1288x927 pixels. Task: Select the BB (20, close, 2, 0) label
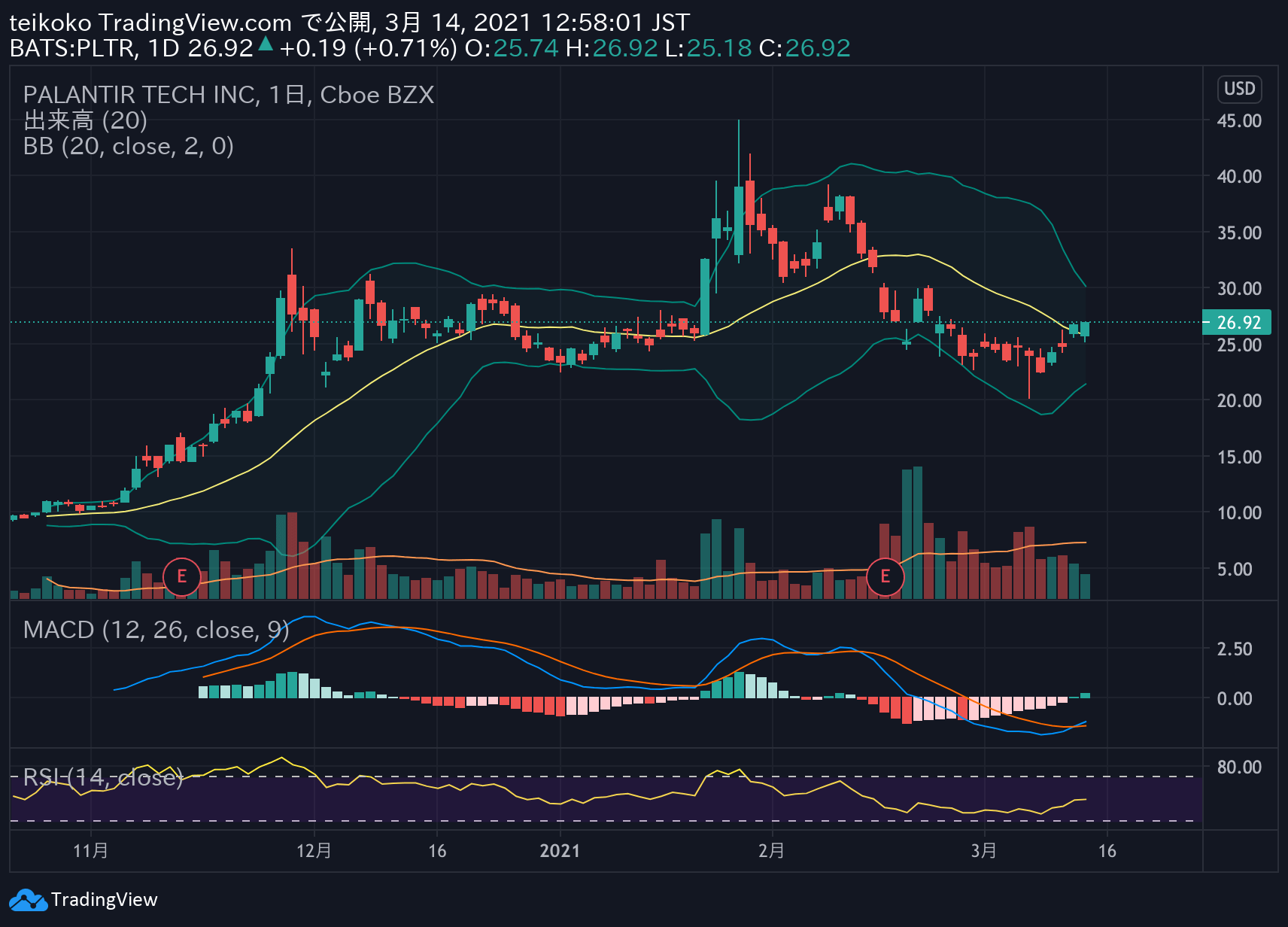tap(129, 146)
